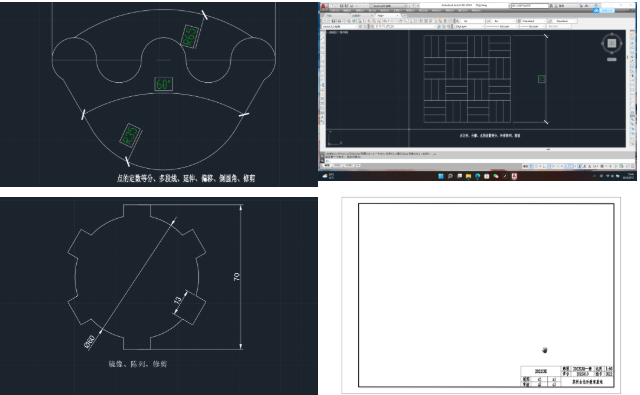The image size is (640, 395).
Task: Click the AutoCAD icon in the taskbar
Action: [514, 176]
